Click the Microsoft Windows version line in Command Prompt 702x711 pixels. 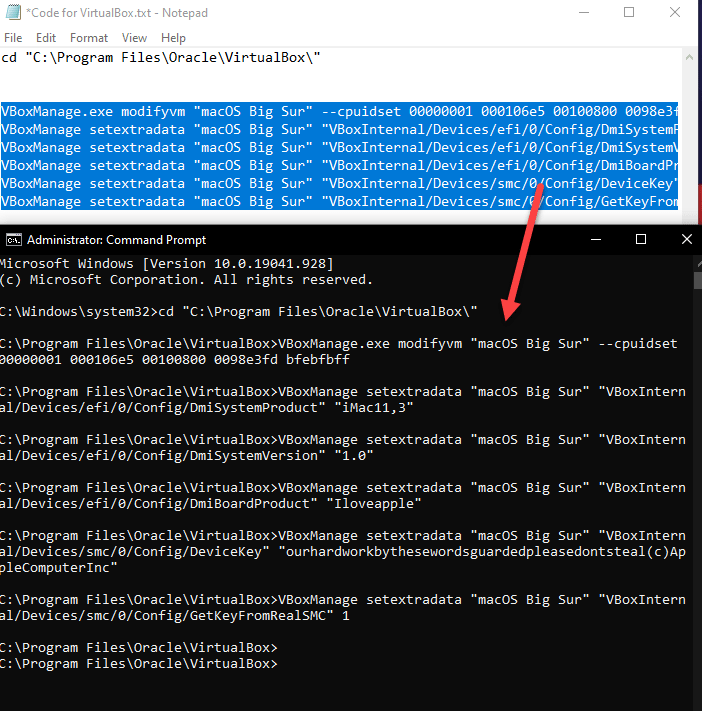point(166,263)
